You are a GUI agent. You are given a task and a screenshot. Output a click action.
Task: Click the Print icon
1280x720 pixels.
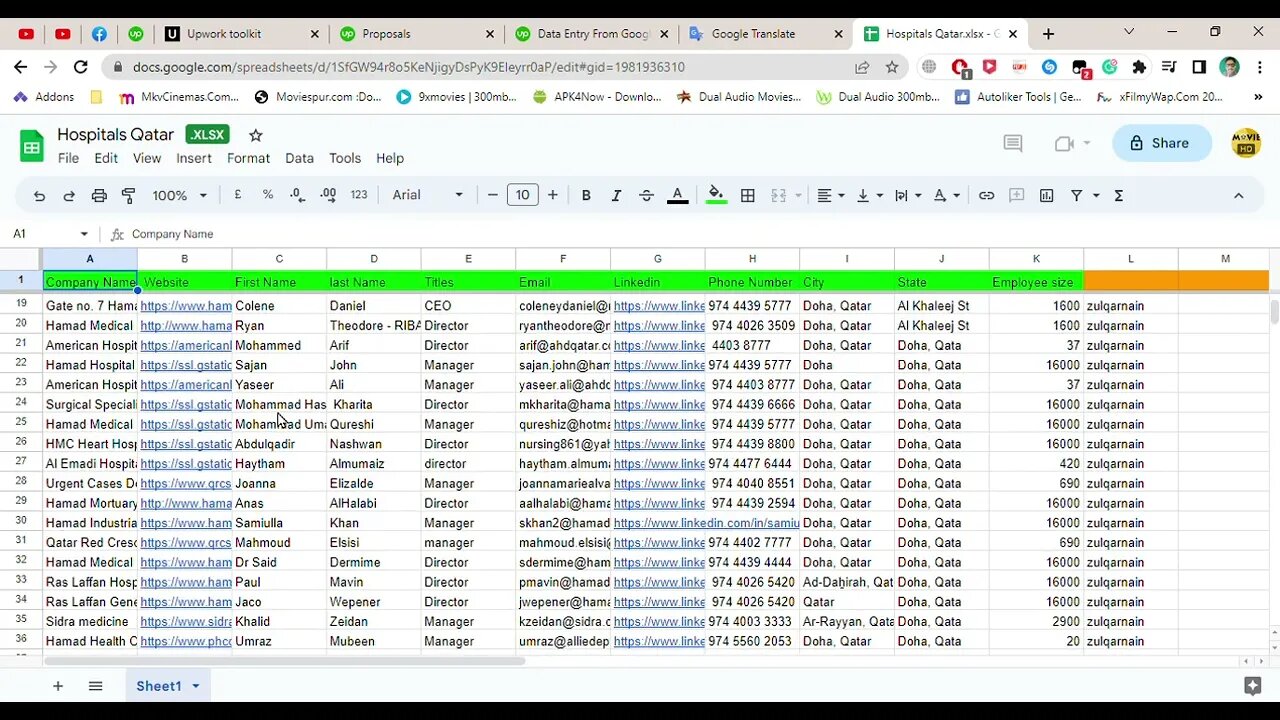pos(99,196)
